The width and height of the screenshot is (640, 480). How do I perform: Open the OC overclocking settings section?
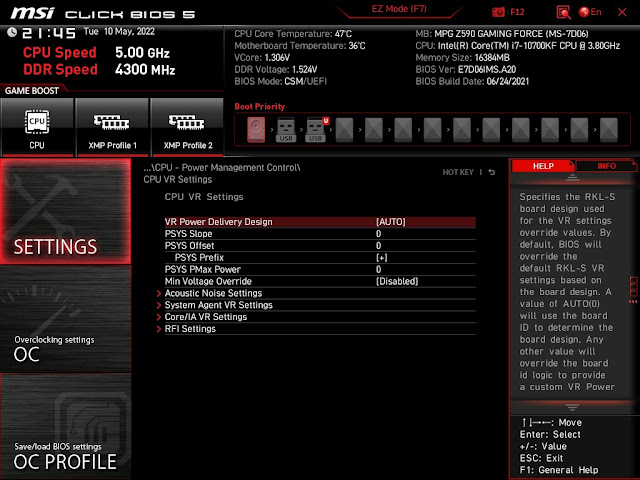tap(65, 319)
